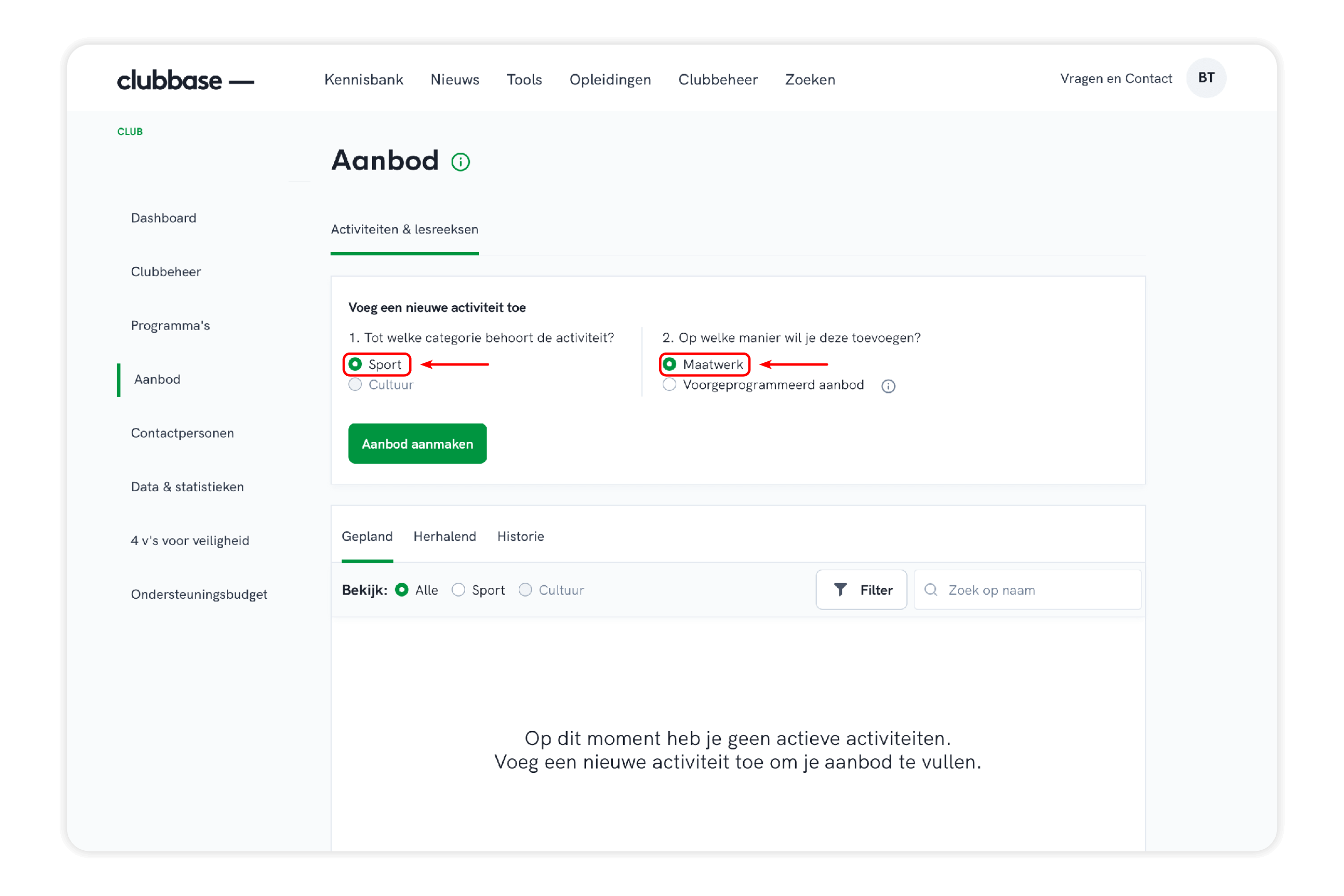
Task: Choose Voorgeprogrammeerd aanbod radio option
Action: click(670, 384)
